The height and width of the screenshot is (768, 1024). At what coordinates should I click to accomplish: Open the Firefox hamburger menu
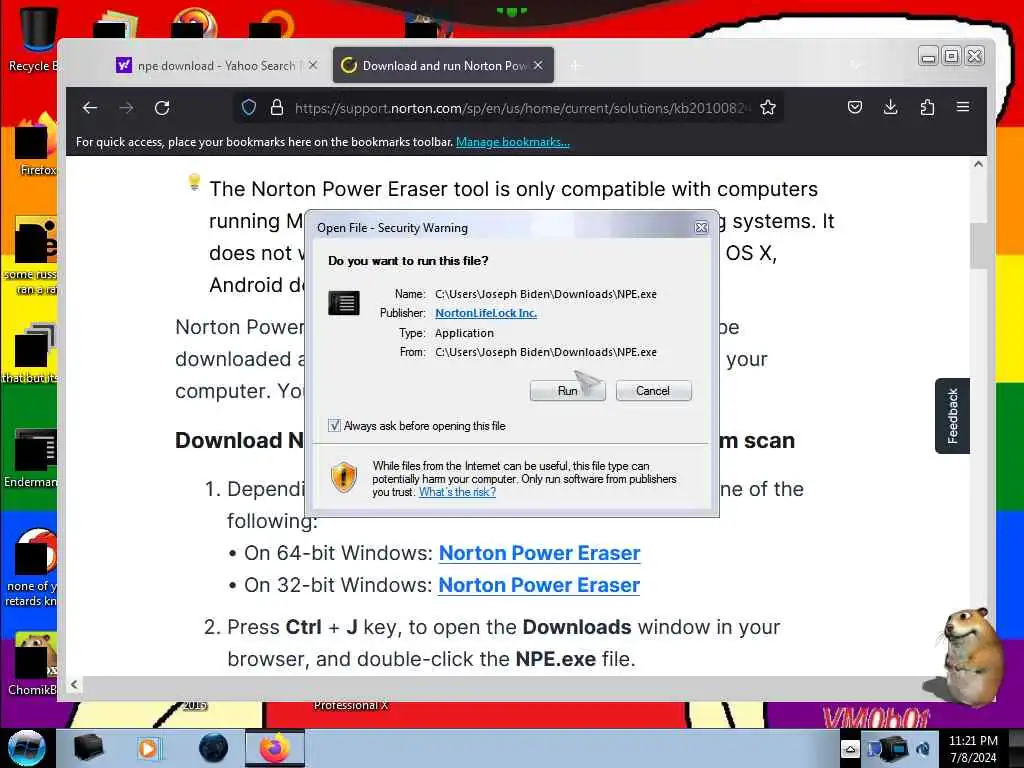pyautogui.click(x=963, y=107)
